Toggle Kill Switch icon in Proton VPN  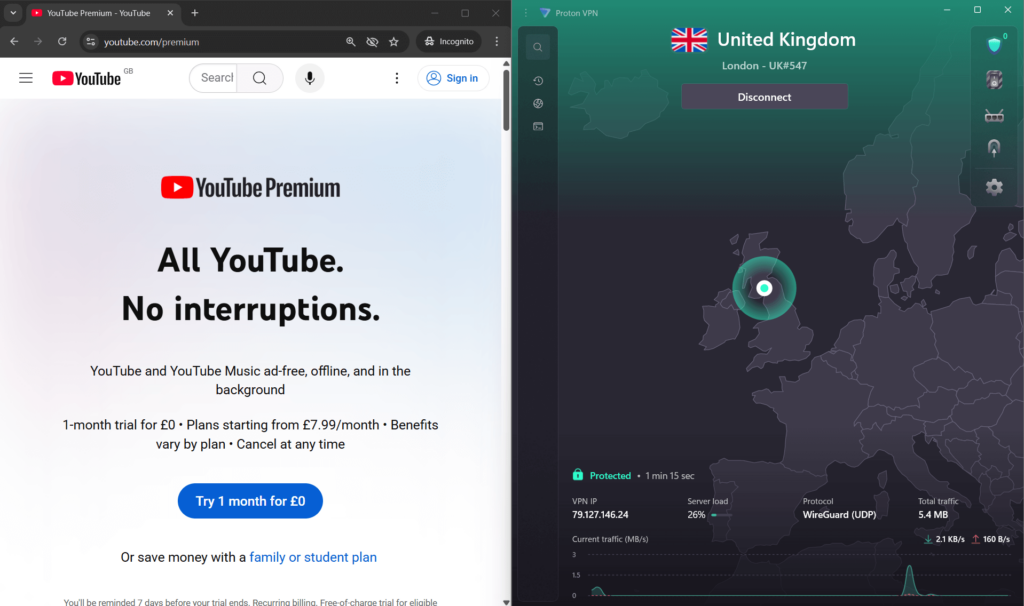tap(994, 80)
